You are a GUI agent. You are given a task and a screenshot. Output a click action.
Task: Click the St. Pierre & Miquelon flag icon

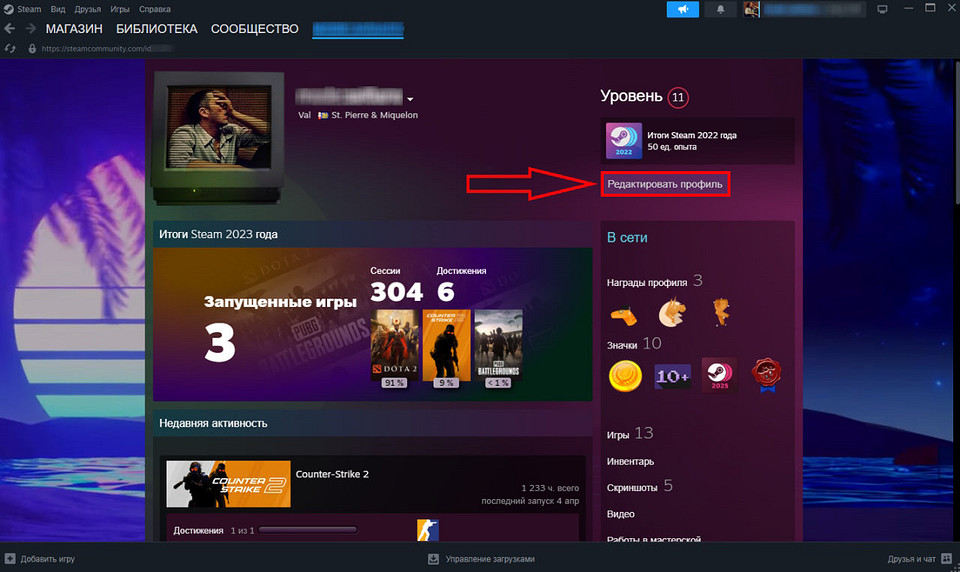323,115
